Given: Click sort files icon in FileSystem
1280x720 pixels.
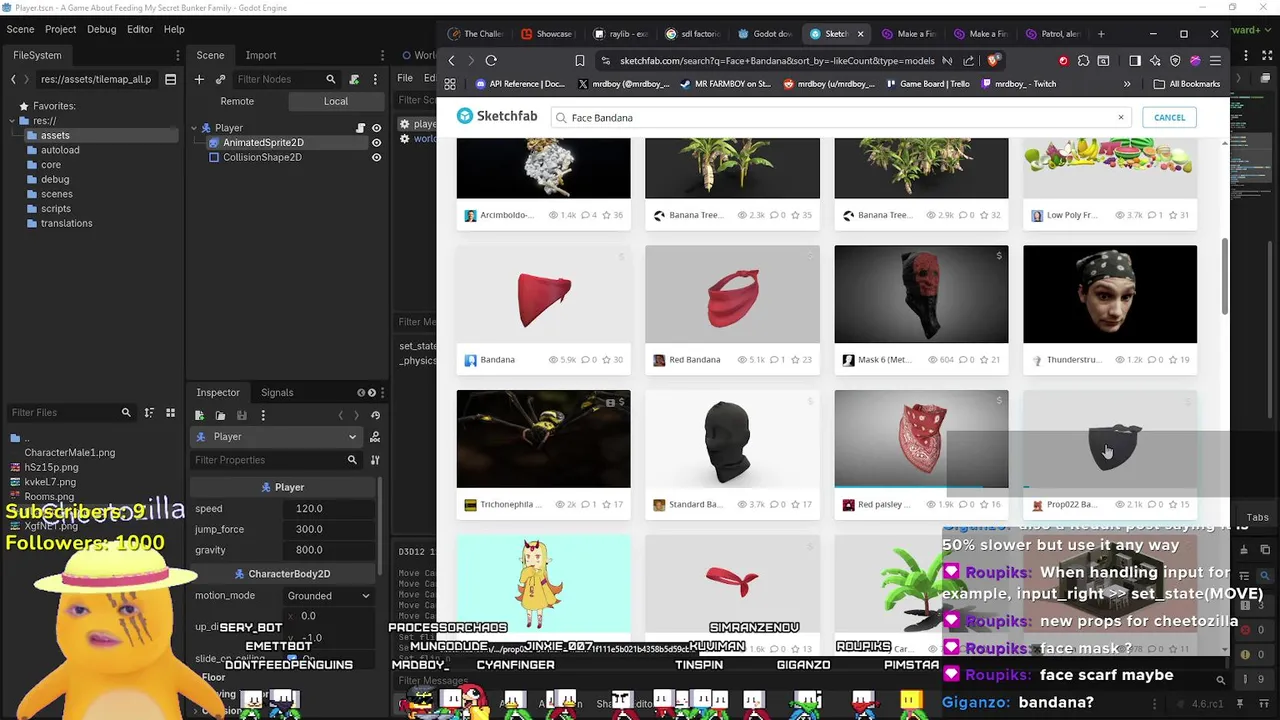Looking at the screenshot, I should click(x=149, y=412).
